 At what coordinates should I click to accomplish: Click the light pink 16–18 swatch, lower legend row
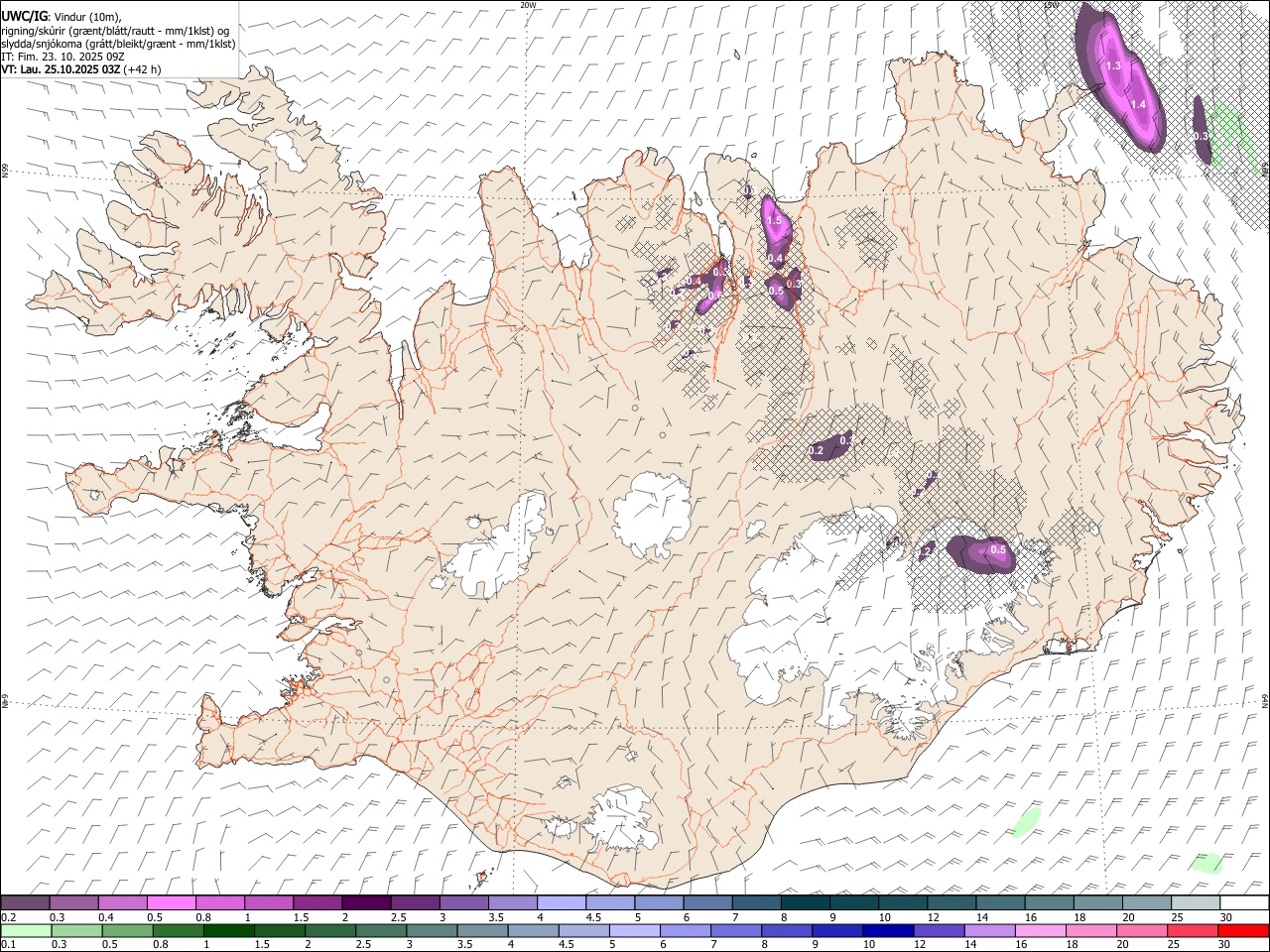1041,930
